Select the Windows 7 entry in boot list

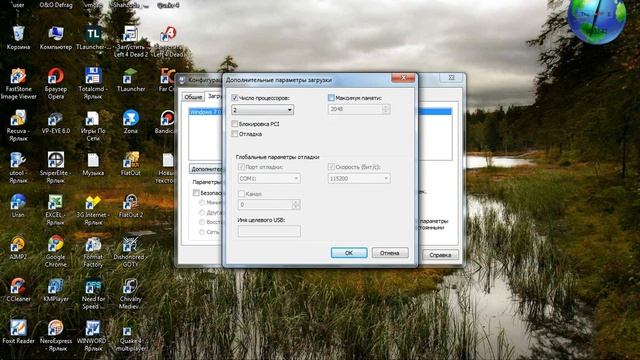coord(205,111)
